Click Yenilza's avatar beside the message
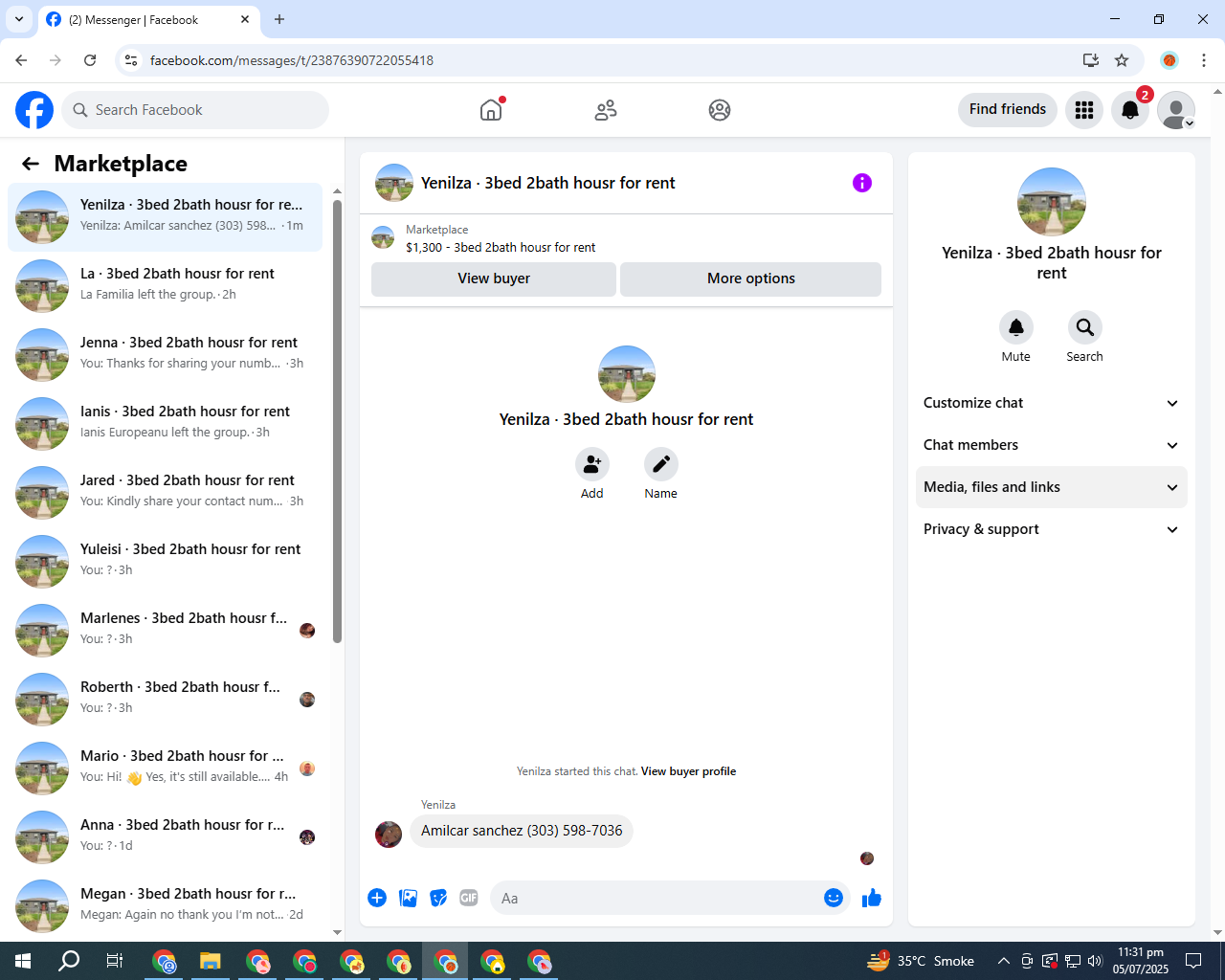1225x980 pixels. click(x=389, y=835)
